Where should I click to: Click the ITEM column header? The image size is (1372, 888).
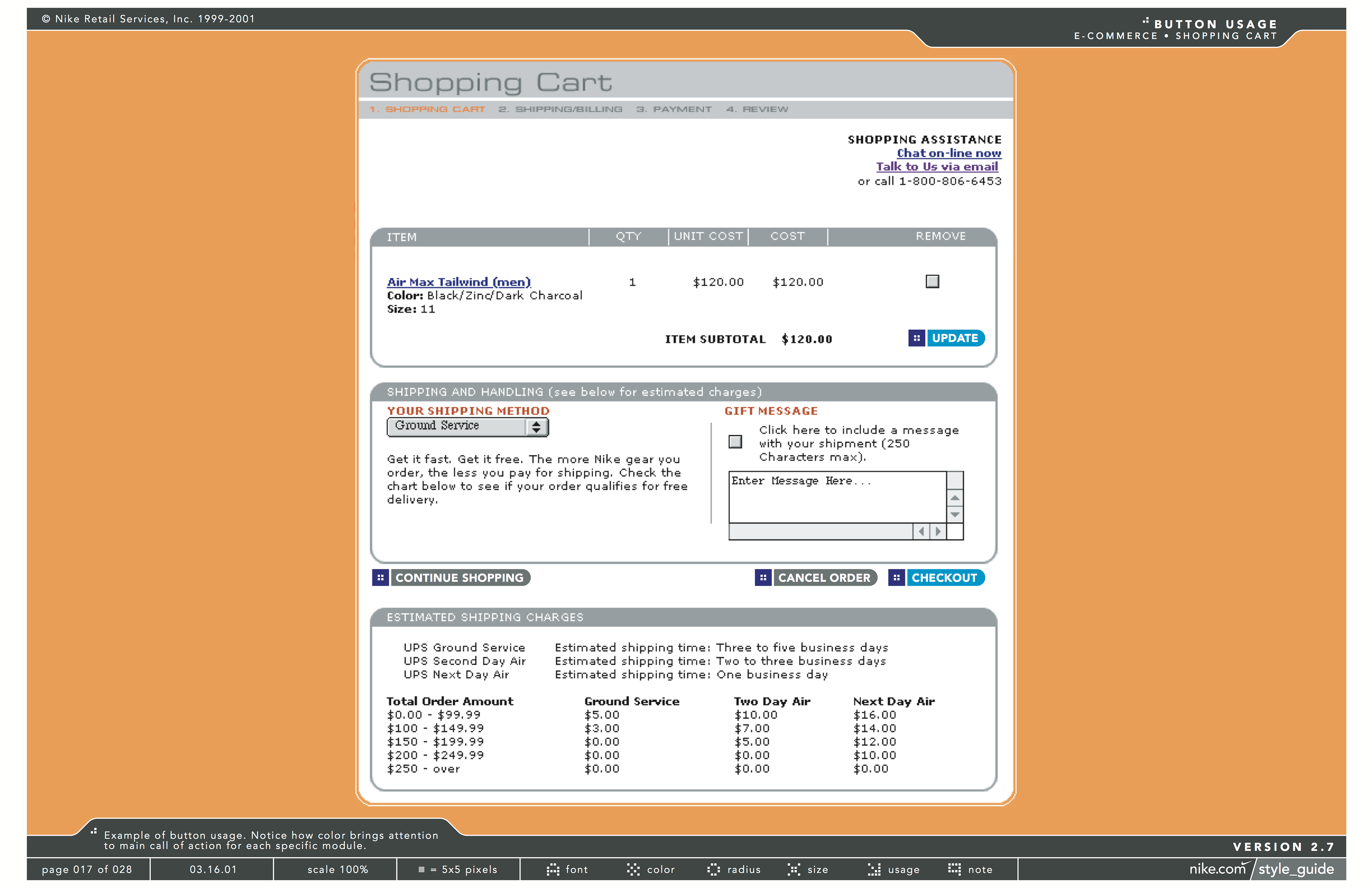[402, 237]
